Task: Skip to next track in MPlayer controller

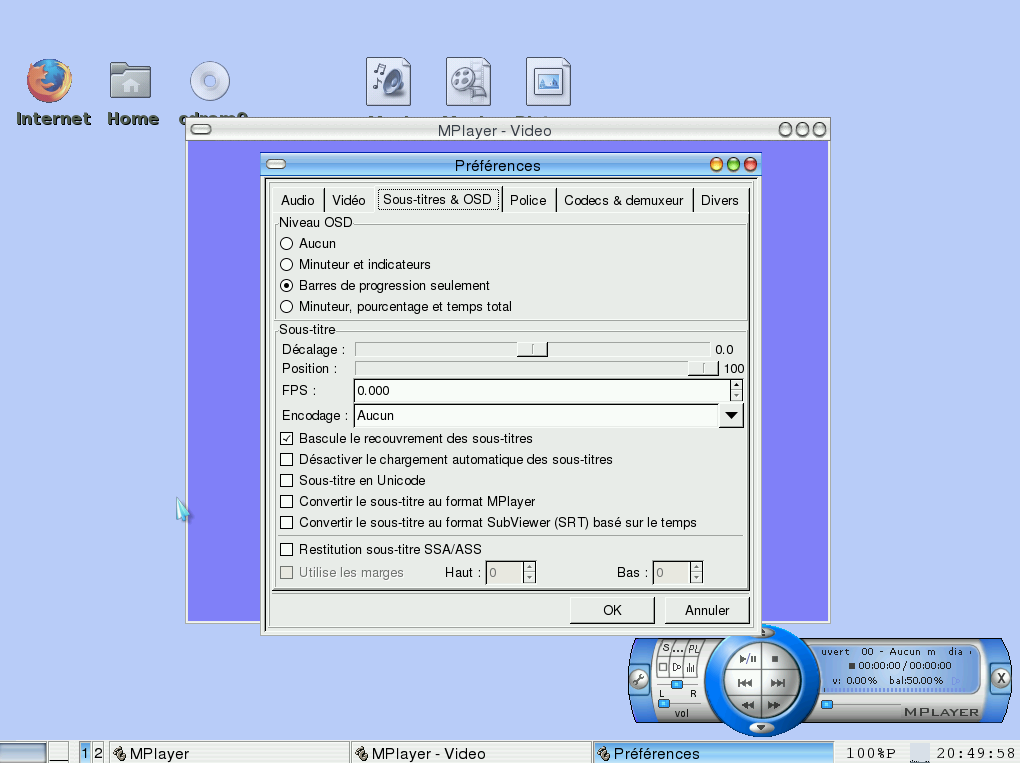Action: pyautogui.click(x=778, y=682)
